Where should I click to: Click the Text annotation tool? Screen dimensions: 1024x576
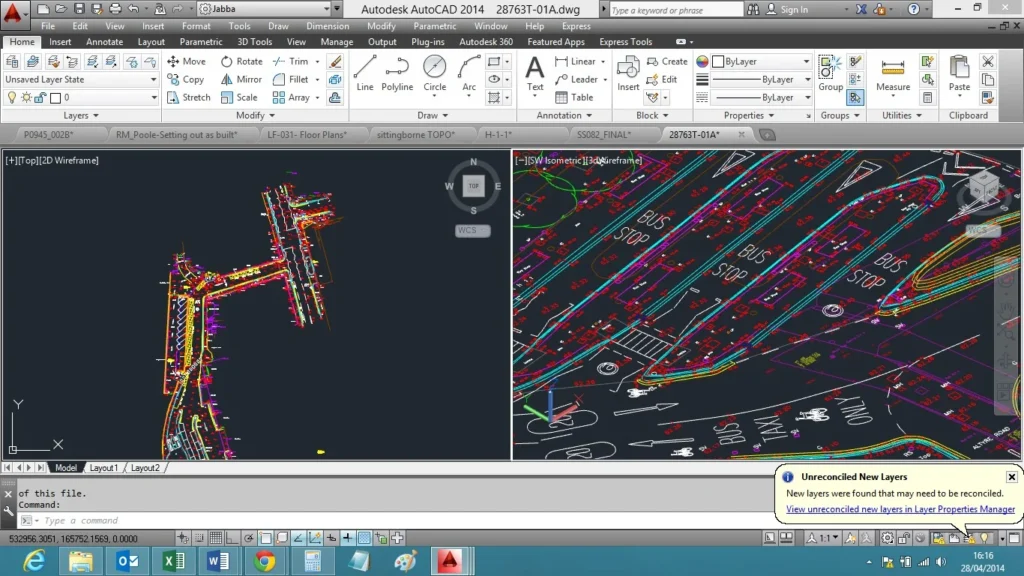(x=535, y=73)
